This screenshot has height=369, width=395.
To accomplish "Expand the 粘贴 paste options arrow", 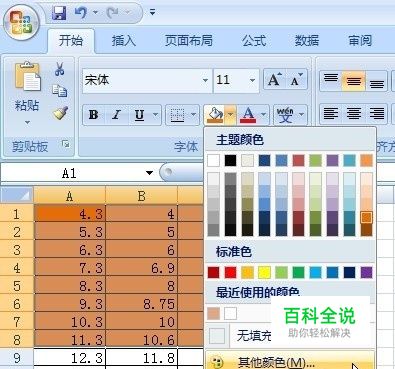I will coord(27,123).
